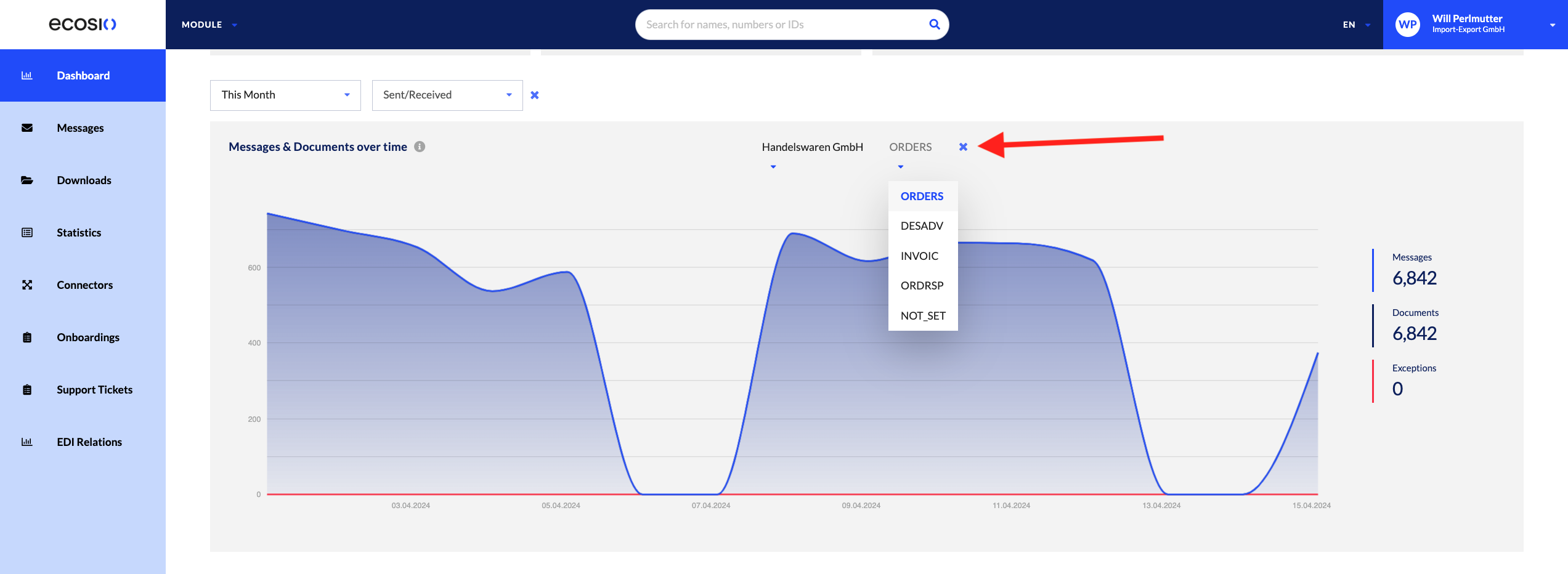Viewport: 1568px width, 574px height.
Task: Open the MODULE dropdown menu
Action: [x=209, y=25]
